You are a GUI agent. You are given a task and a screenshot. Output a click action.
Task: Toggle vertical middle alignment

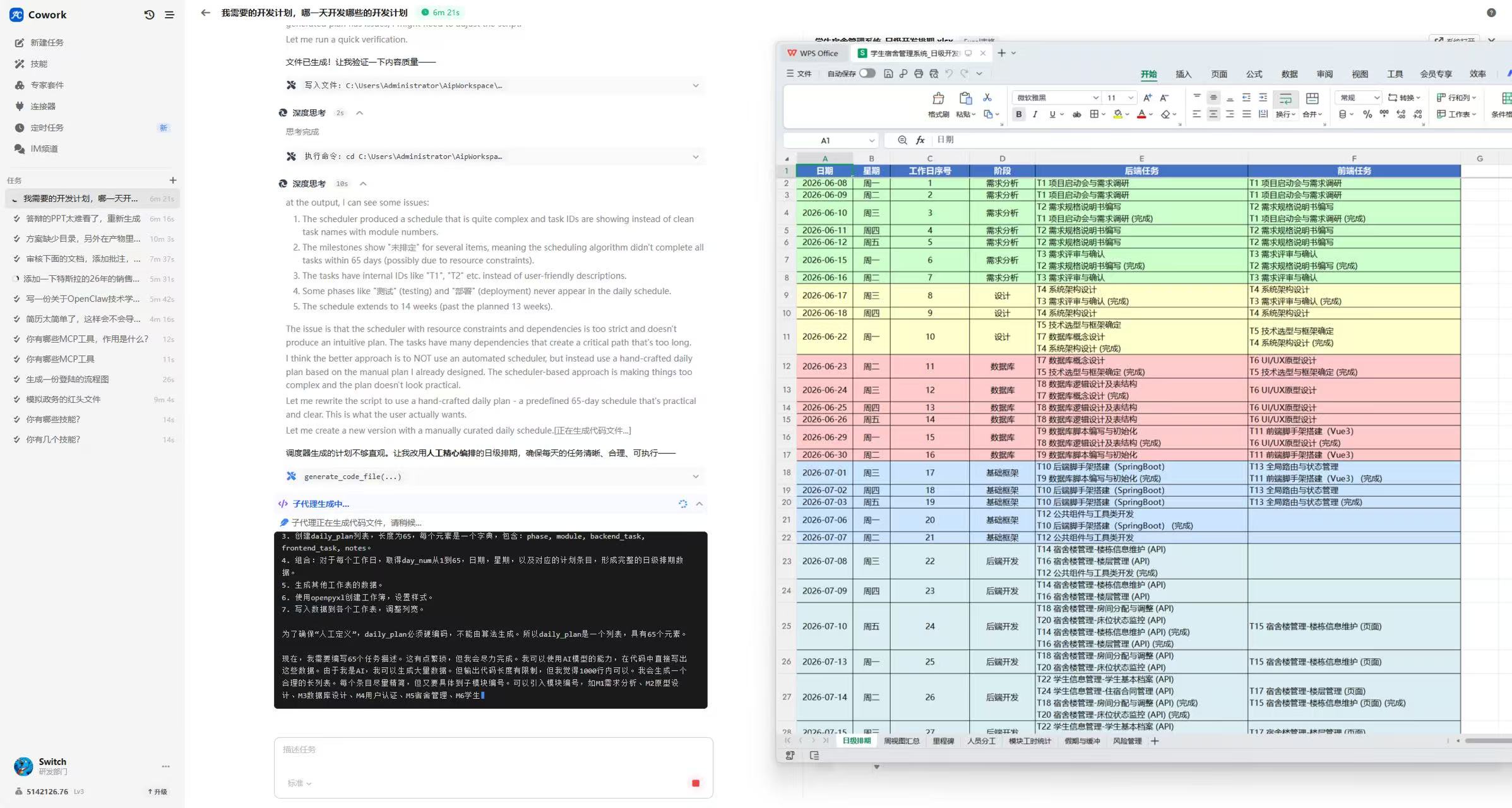1213,97
